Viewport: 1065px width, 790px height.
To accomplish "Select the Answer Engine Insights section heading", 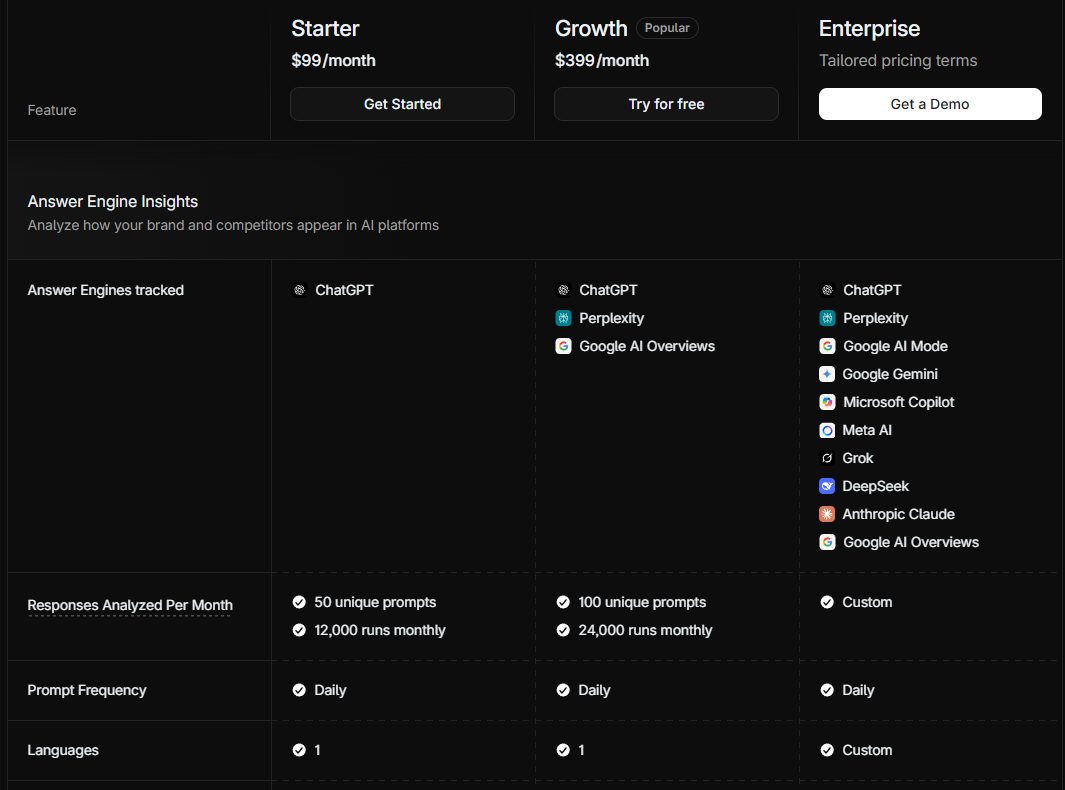I will [113, 202].
